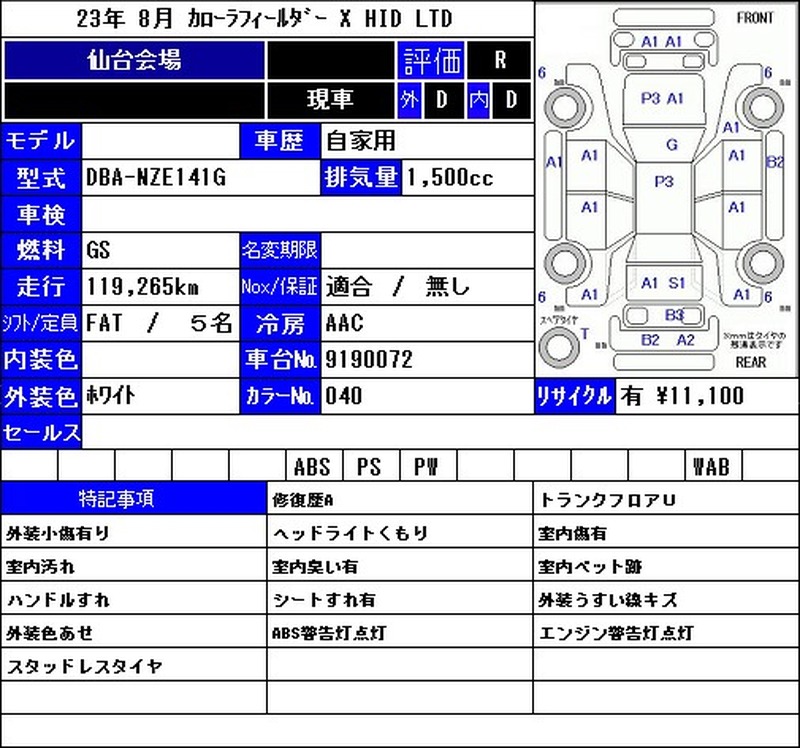This screenshot has width=800, height=748.
Task: Select the 適合 / 無し value
Action: 397,287
